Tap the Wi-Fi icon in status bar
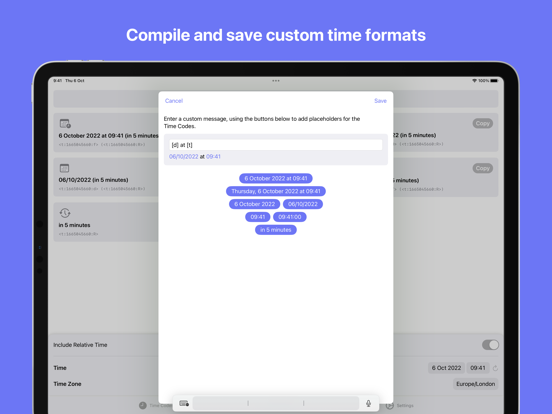Image resolution: width=552 pixels, height=414 pixels. [x=474, y=81]
